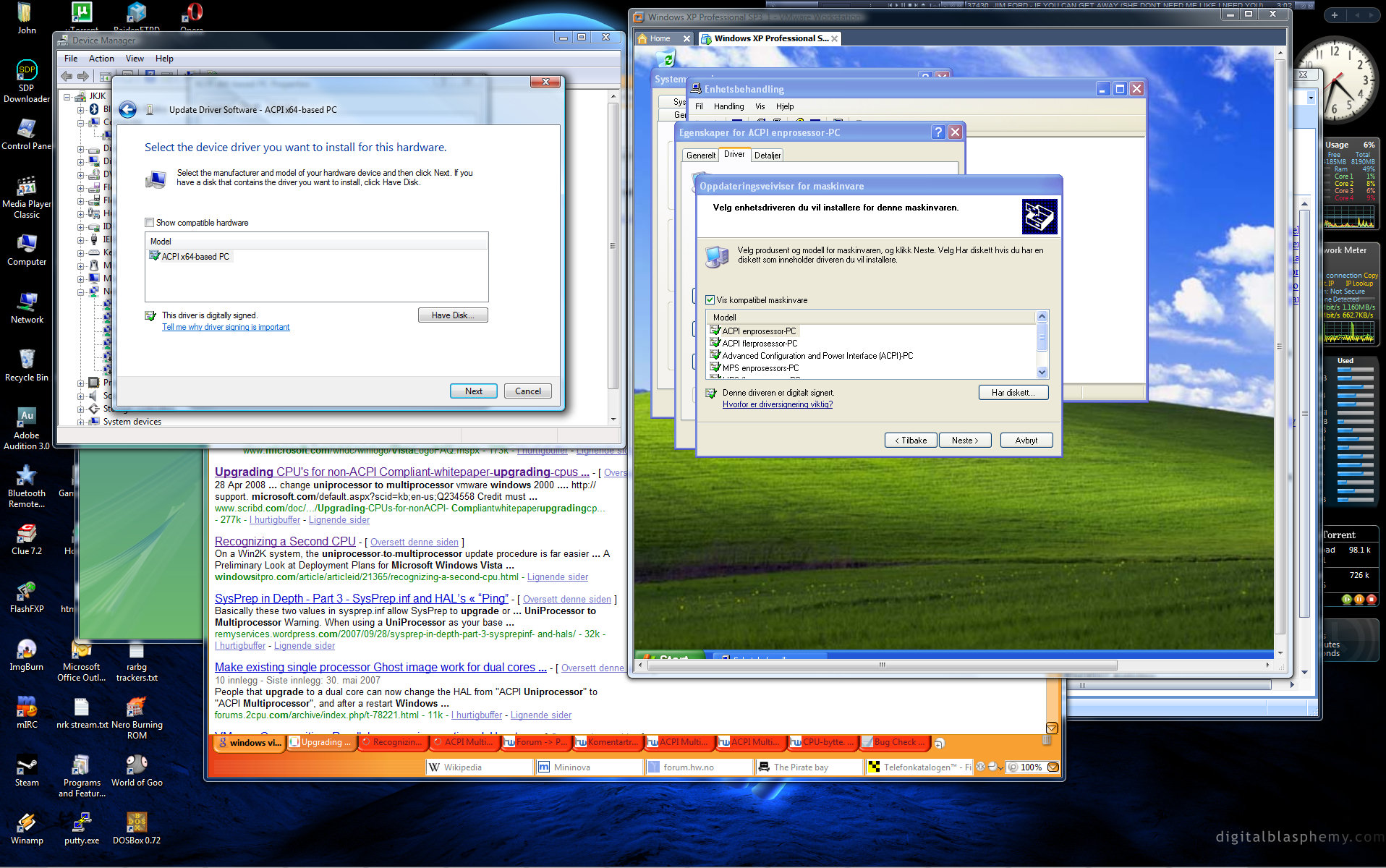Open the Handling menu in Enhetsbehandling
The height and width of the screenshot is (868, 1386).
(728, 106)
